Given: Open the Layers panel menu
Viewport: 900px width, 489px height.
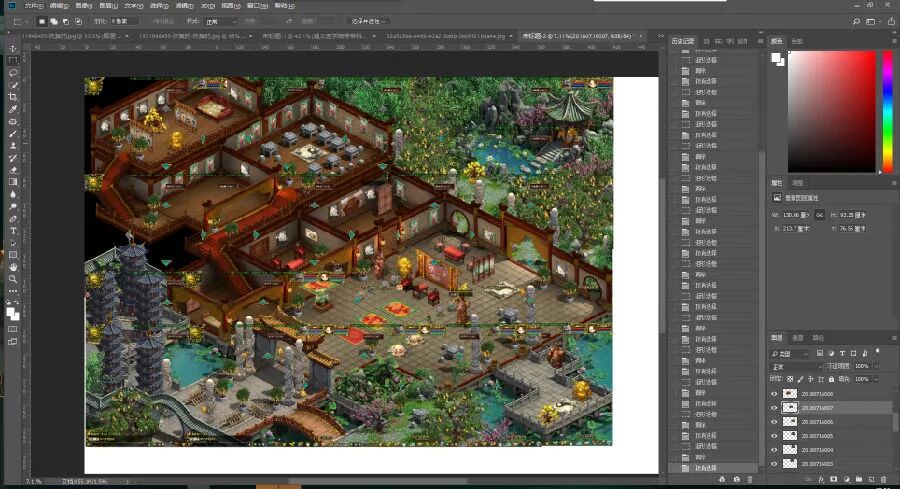Looking at the screenshot, I should (x=894, y=338).
